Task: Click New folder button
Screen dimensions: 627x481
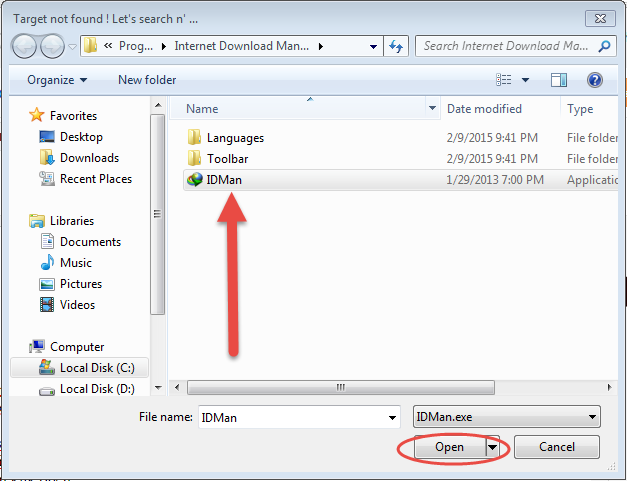Action: (x=147, y=80)
